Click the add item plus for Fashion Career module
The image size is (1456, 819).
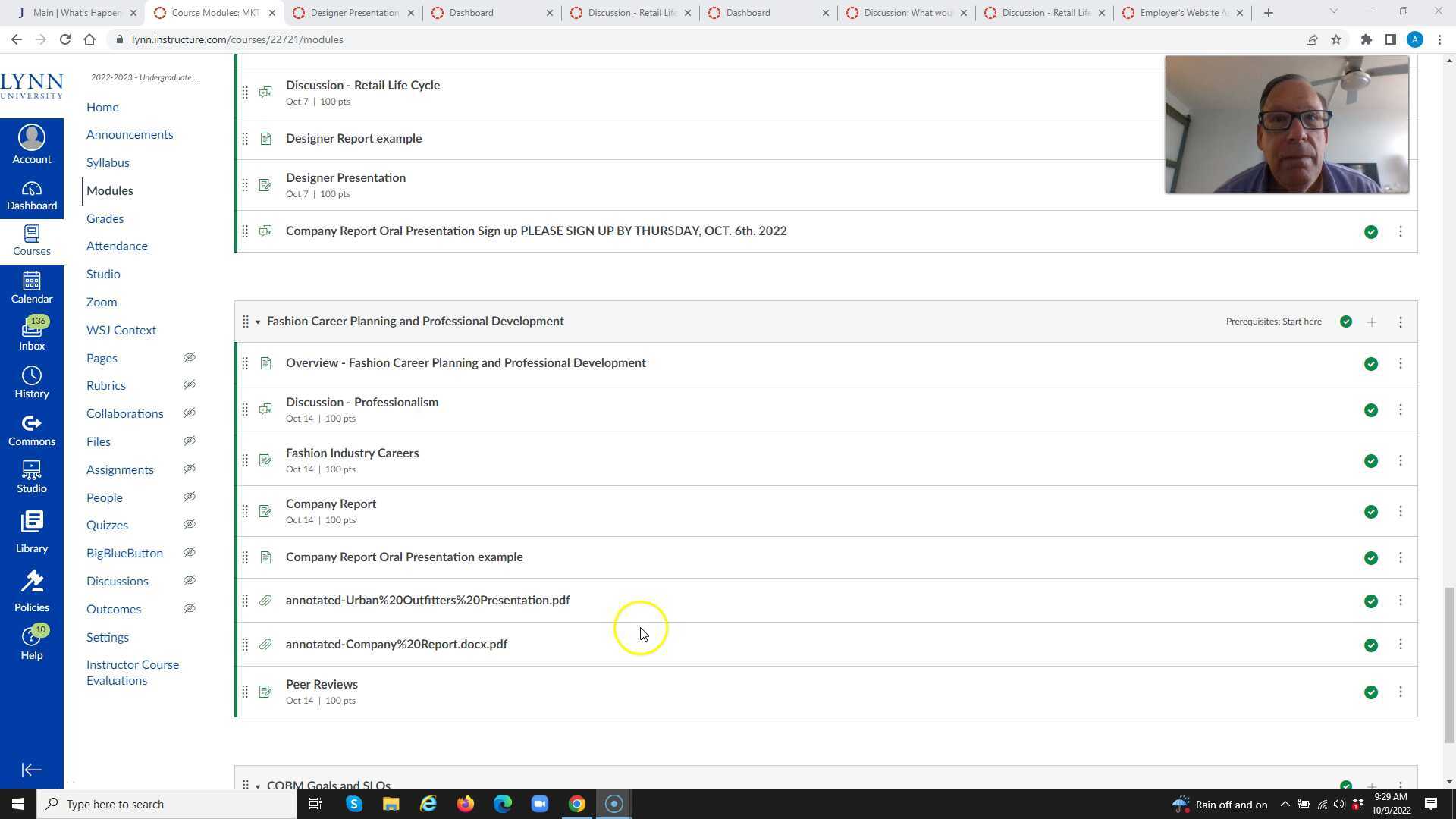(1371, 322)
